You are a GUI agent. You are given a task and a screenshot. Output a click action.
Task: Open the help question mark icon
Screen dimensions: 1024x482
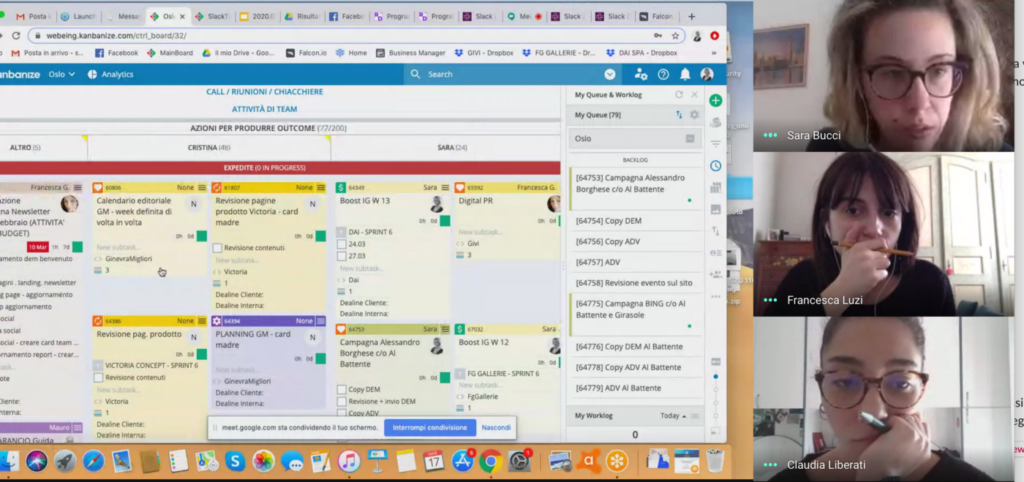[x=663, y=74]
